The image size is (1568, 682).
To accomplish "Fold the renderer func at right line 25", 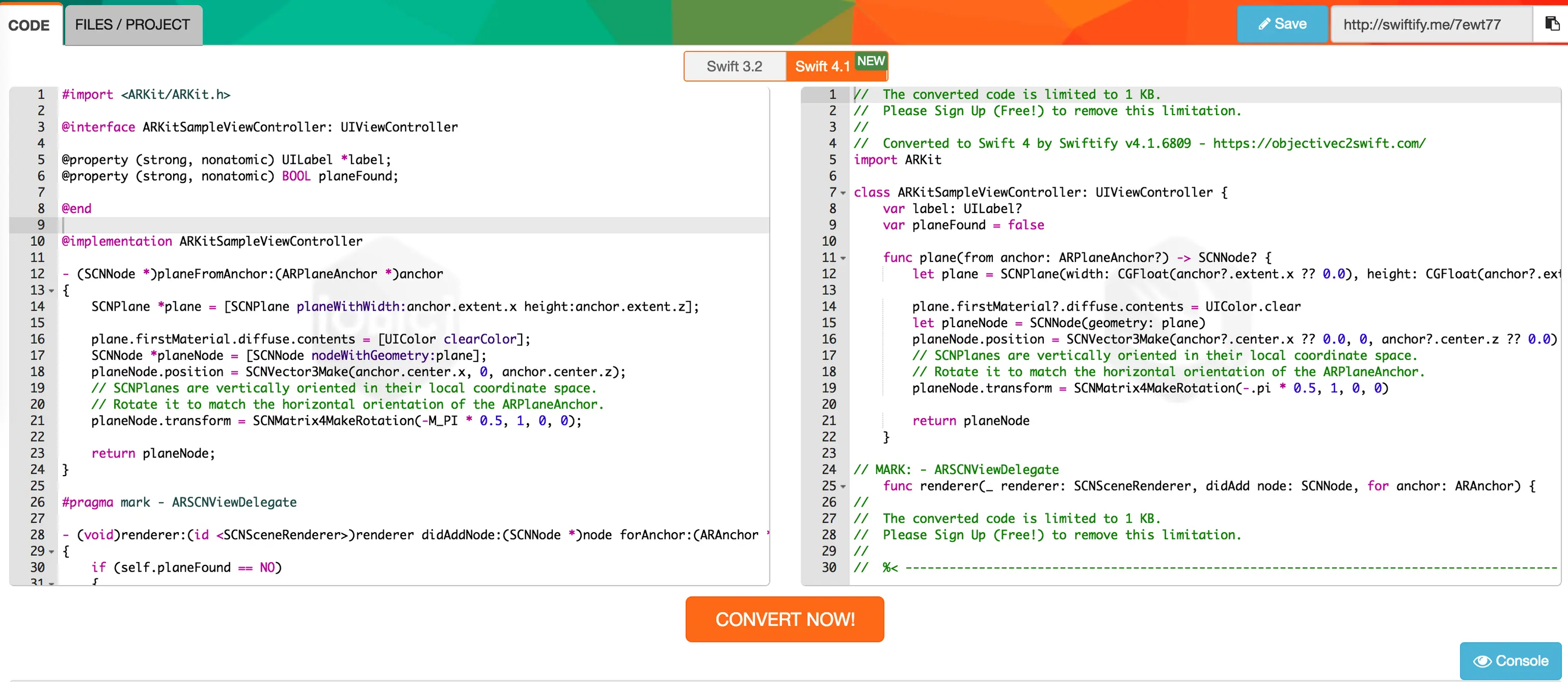I will click(x=843, y=486).
